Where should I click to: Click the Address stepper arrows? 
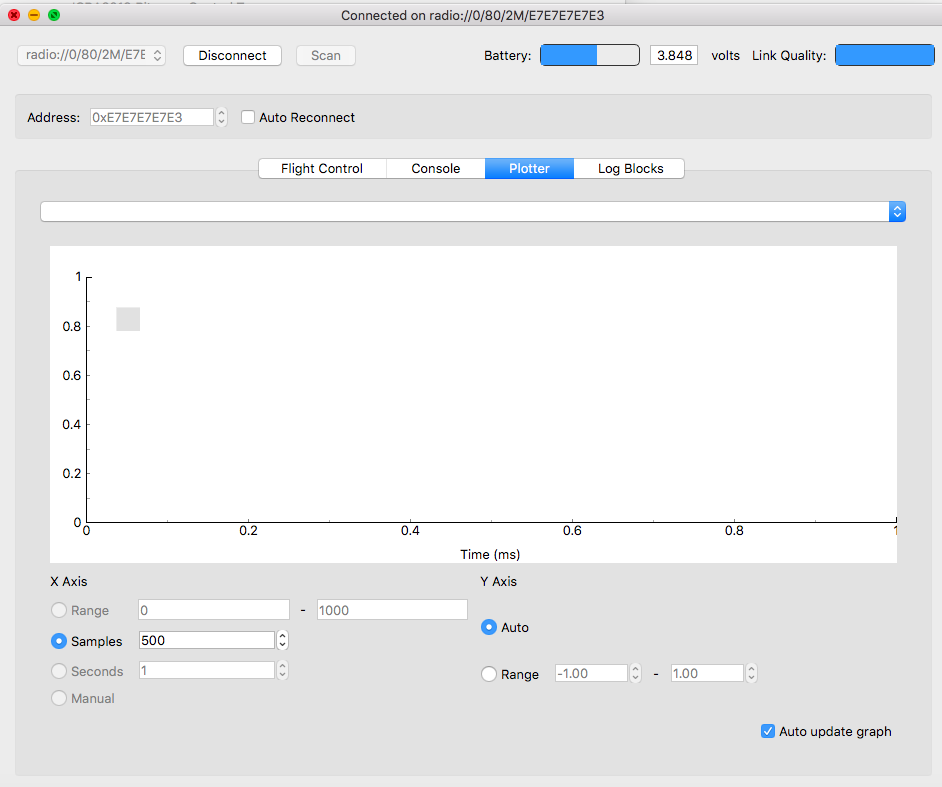[x=221, y=118]
